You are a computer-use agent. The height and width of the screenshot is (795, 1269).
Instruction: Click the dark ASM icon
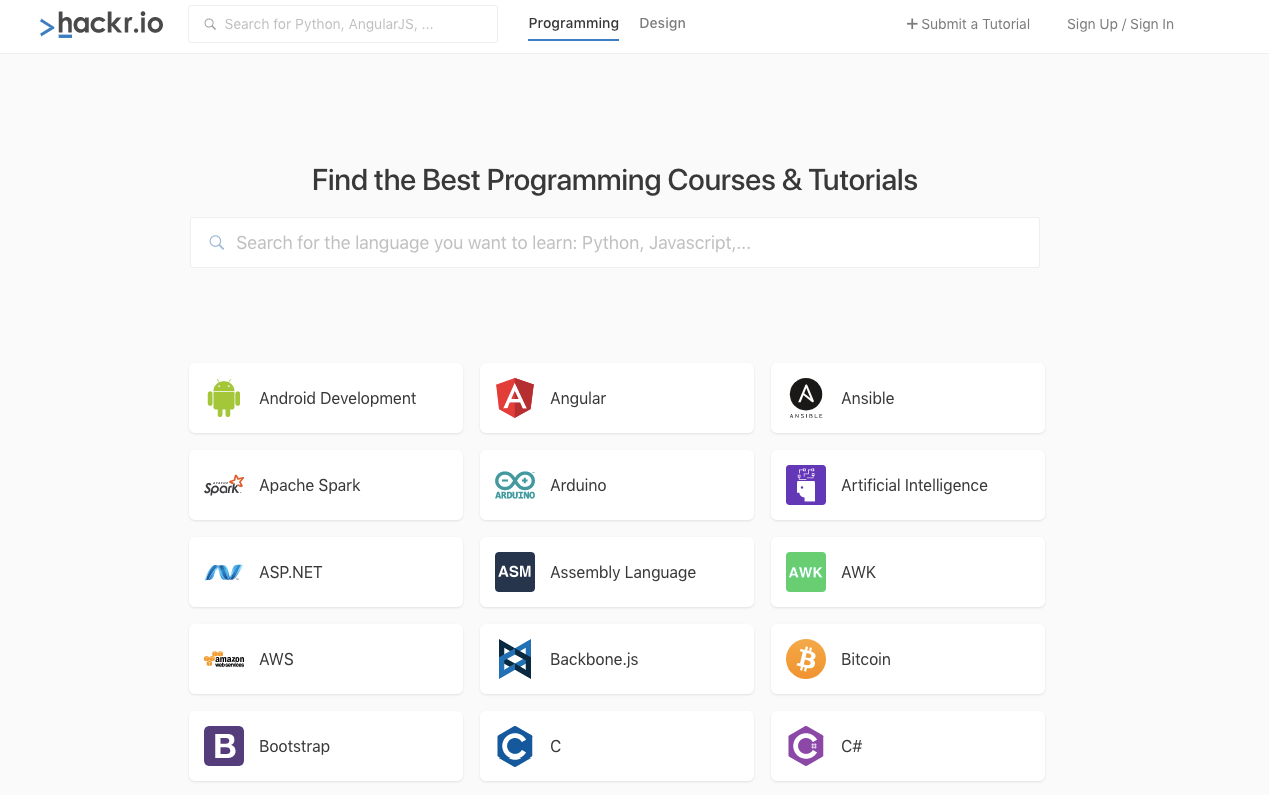(x=515, y=572)
